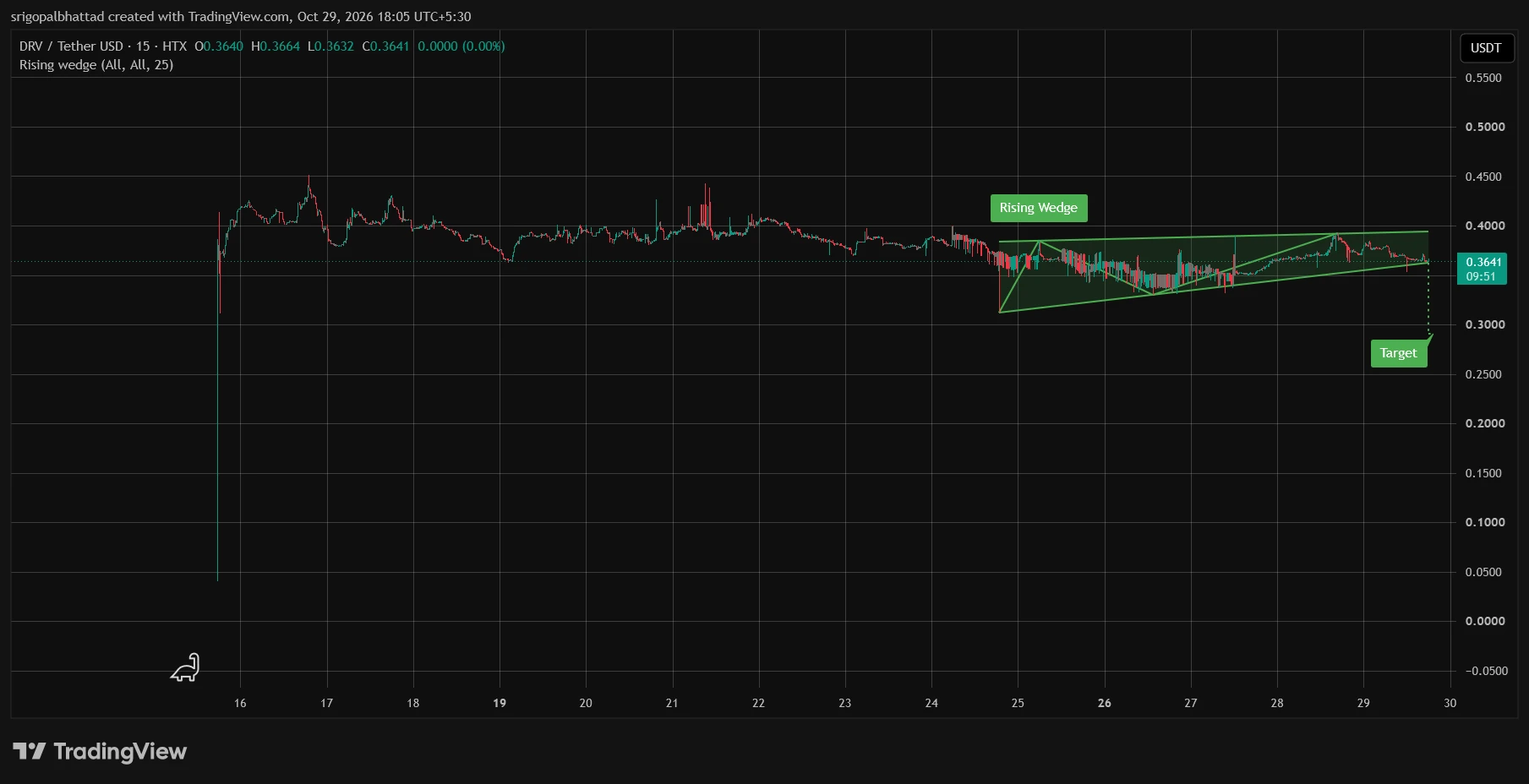The height and width of the screenshot is (784, 1529).
Task: Click date 26 on the time axis
Action: [x=1105, y=703]
